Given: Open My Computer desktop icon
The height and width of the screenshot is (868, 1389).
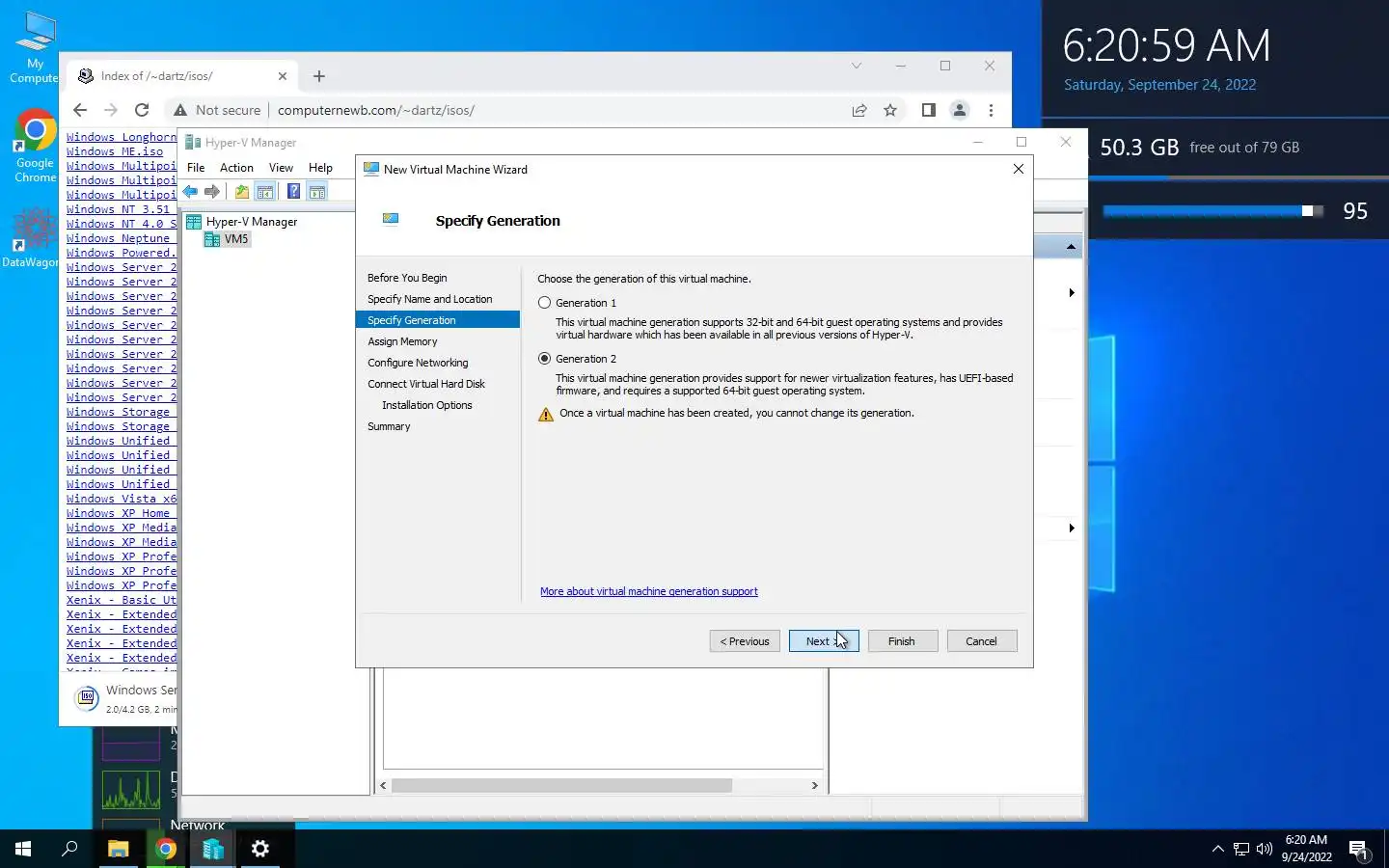Looking at the screenshot, I should click(x=35, y=47).
